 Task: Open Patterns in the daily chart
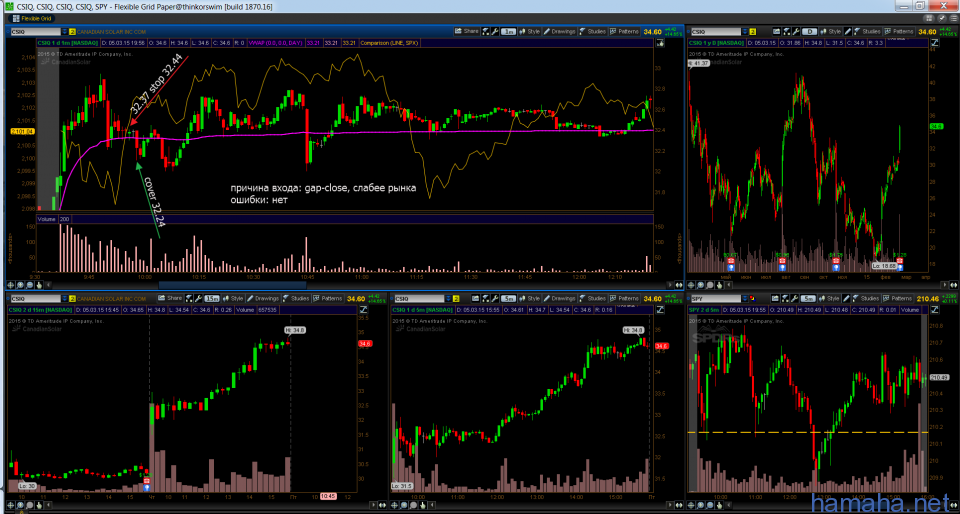tap(900, 31)
